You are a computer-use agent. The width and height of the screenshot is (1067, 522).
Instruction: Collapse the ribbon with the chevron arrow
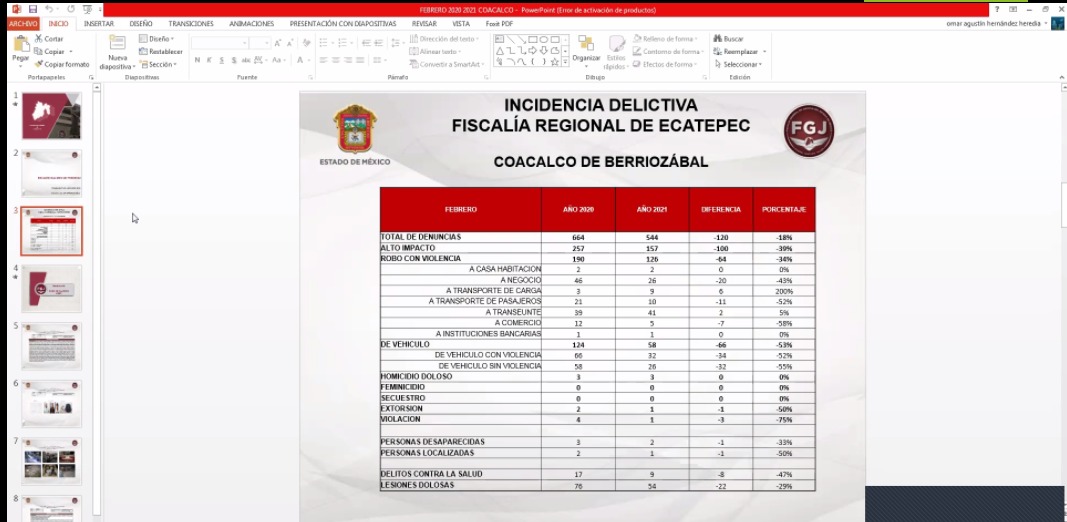[1059, 77]
